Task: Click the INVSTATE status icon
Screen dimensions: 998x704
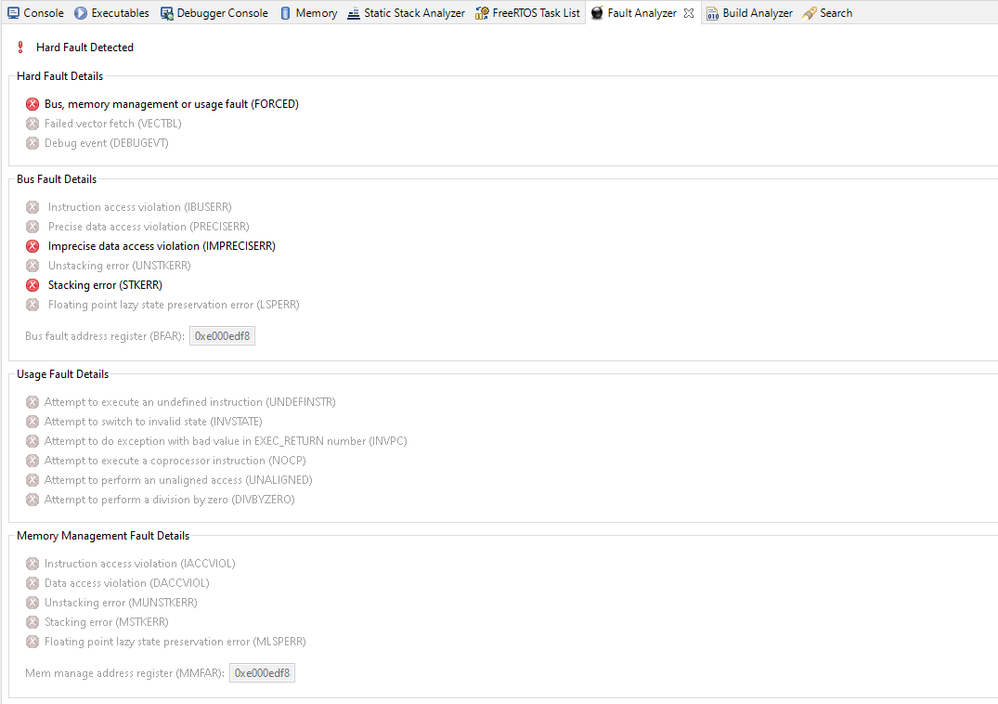Action: [x=32, y=421]
